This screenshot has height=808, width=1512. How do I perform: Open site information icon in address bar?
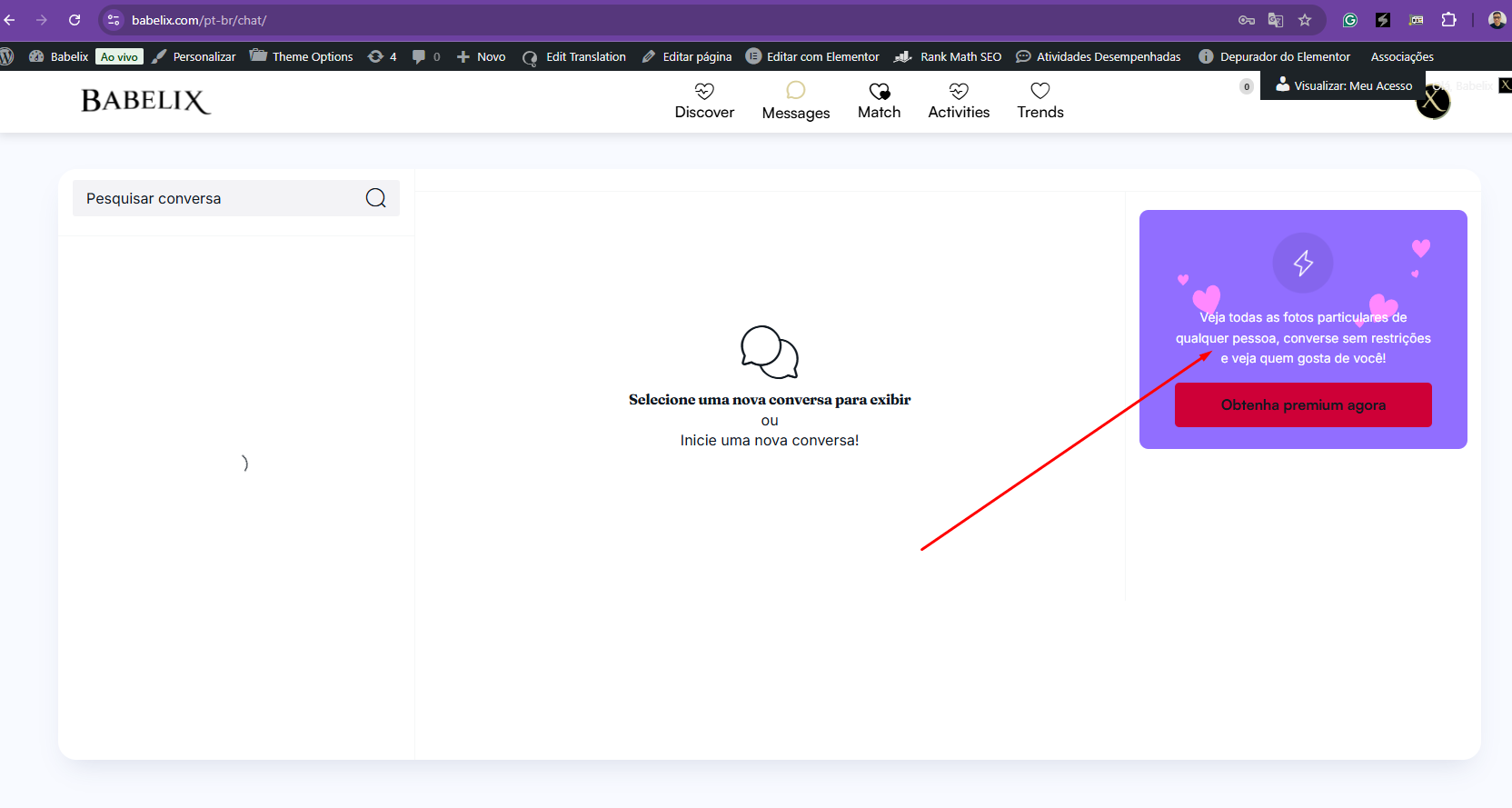coord(114,20)
